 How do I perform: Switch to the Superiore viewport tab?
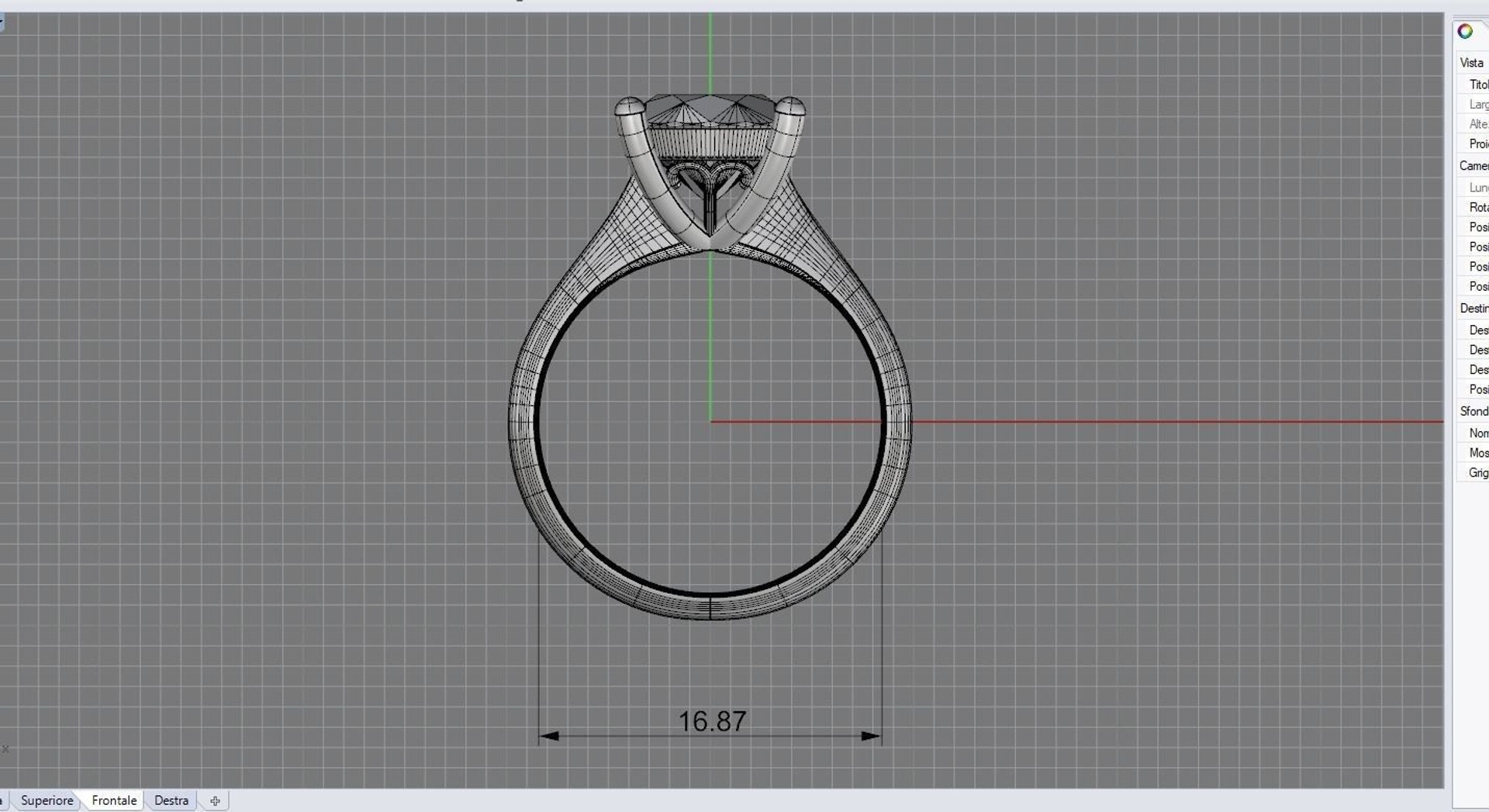[x=47, y=800]
